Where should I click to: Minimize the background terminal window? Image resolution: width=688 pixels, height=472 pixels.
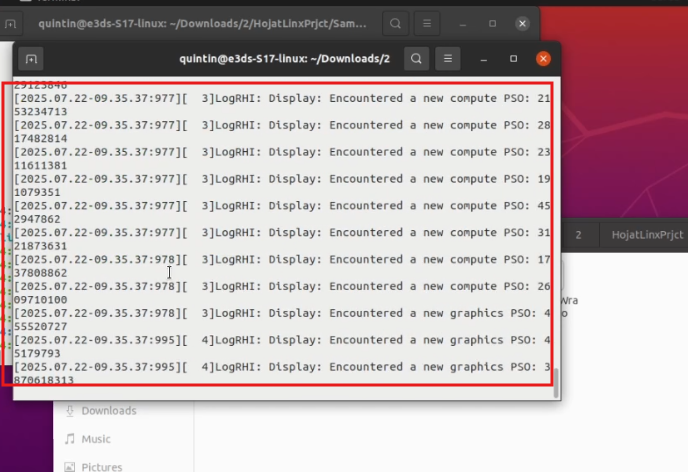click(x=464, y=22)
